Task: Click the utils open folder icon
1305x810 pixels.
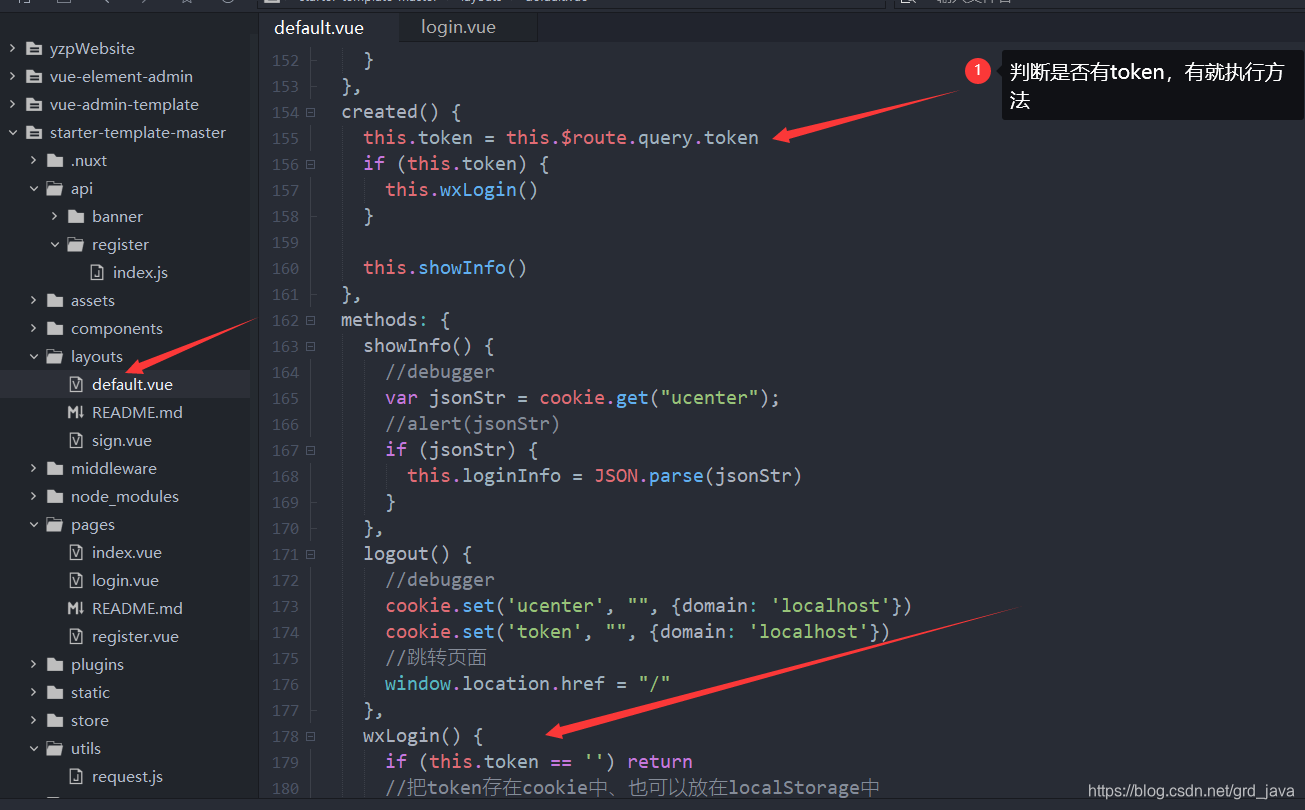Action: [x=55, y=748]
